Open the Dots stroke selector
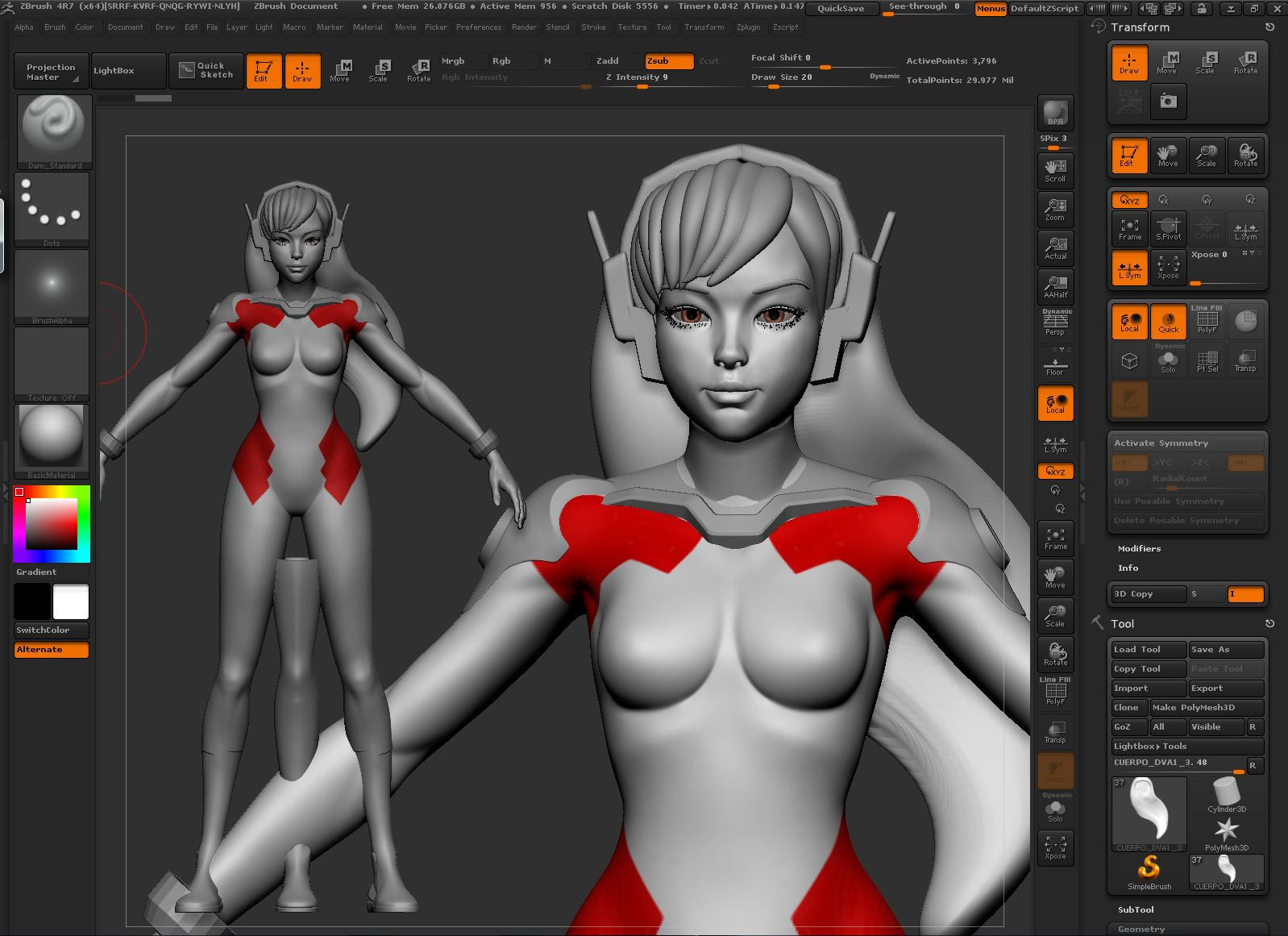 tap(52, 210)
